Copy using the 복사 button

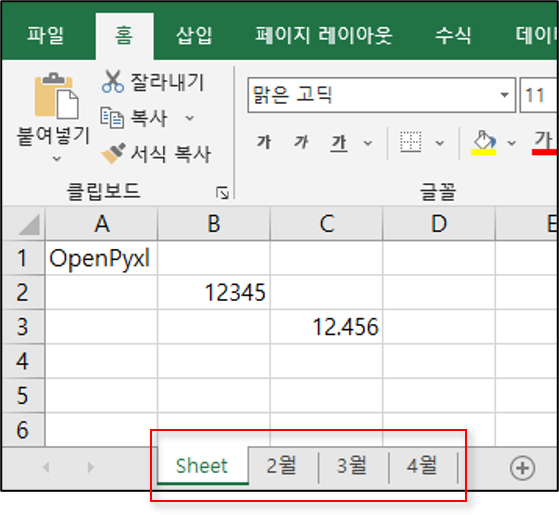click(134, 118)
